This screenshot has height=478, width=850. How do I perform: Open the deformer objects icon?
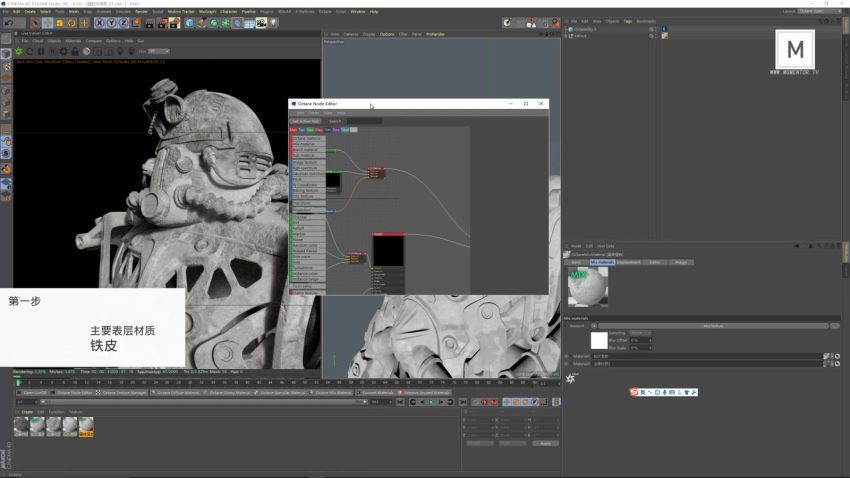coord(237,23)
